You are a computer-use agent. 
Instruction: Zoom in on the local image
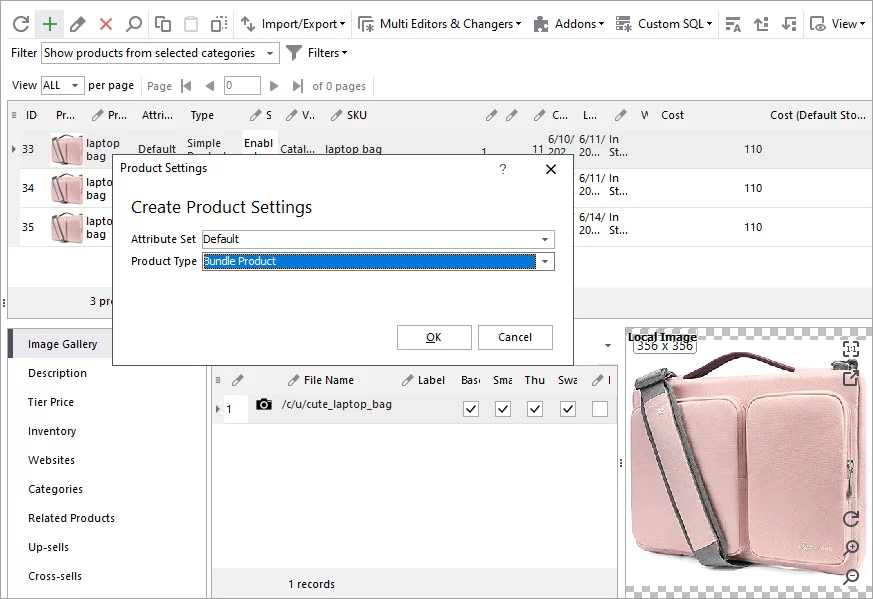point(851,548)
